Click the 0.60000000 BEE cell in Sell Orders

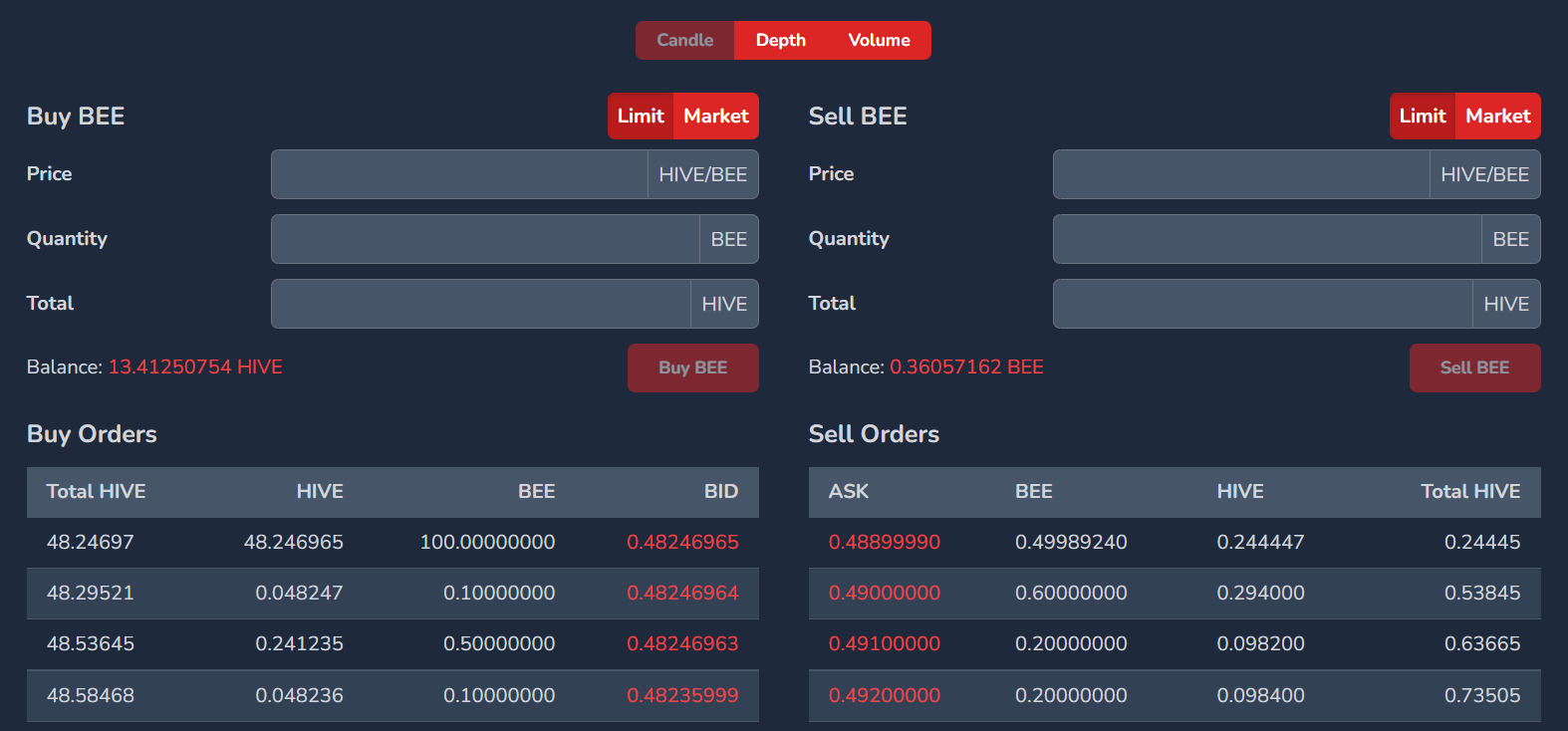[x=1071, y=594]
